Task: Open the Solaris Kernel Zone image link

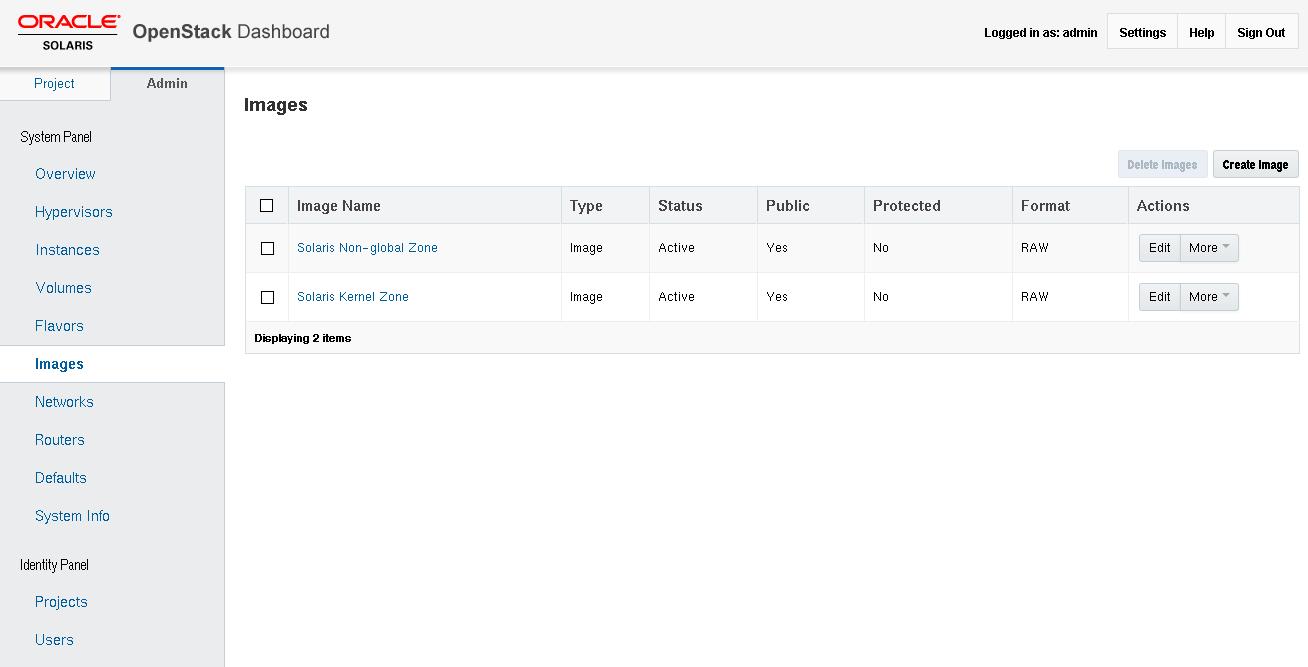Action: tap(352, 297)
